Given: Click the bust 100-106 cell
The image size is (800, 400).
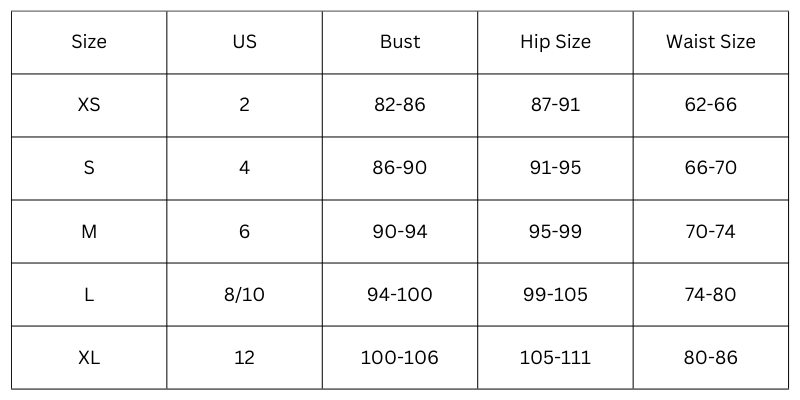Looking at the screenshot, I should click(x=400, y=357).
